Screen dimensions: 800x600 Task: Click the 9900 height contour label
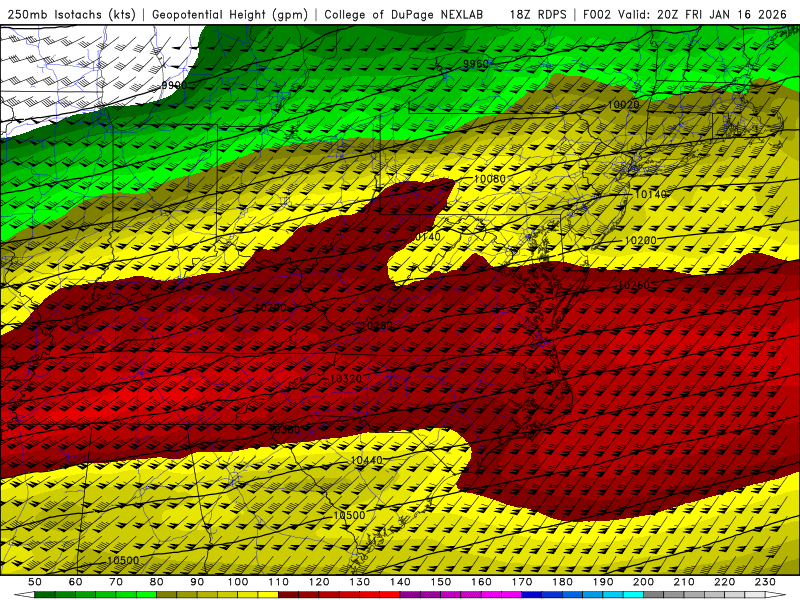tap(174, 85)
